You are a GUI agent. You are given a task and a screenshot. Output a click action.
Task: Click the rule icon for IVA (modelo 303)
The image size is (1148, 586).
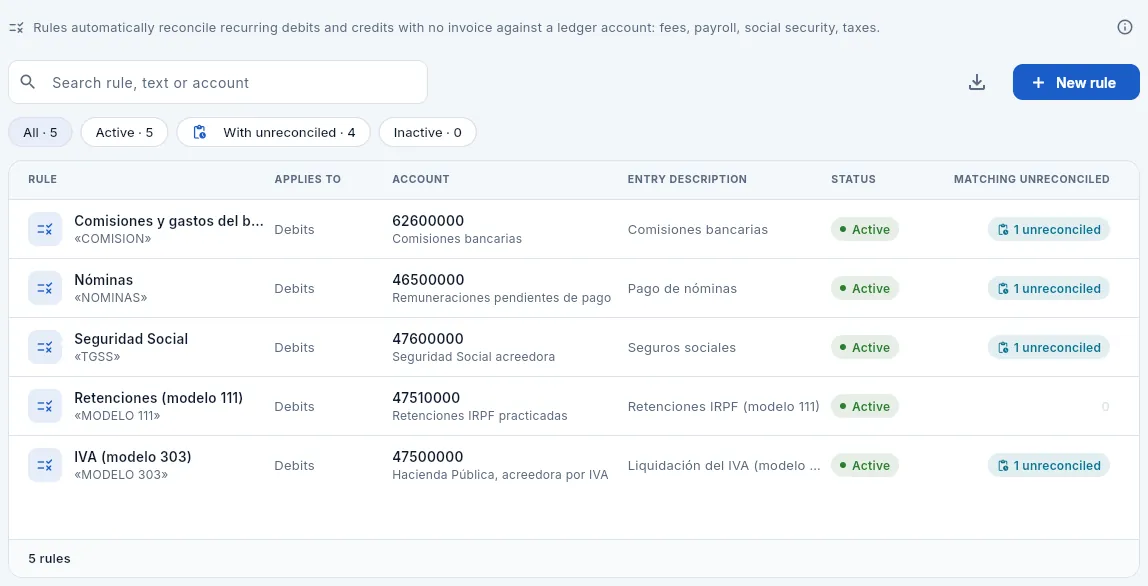(45, 465)
